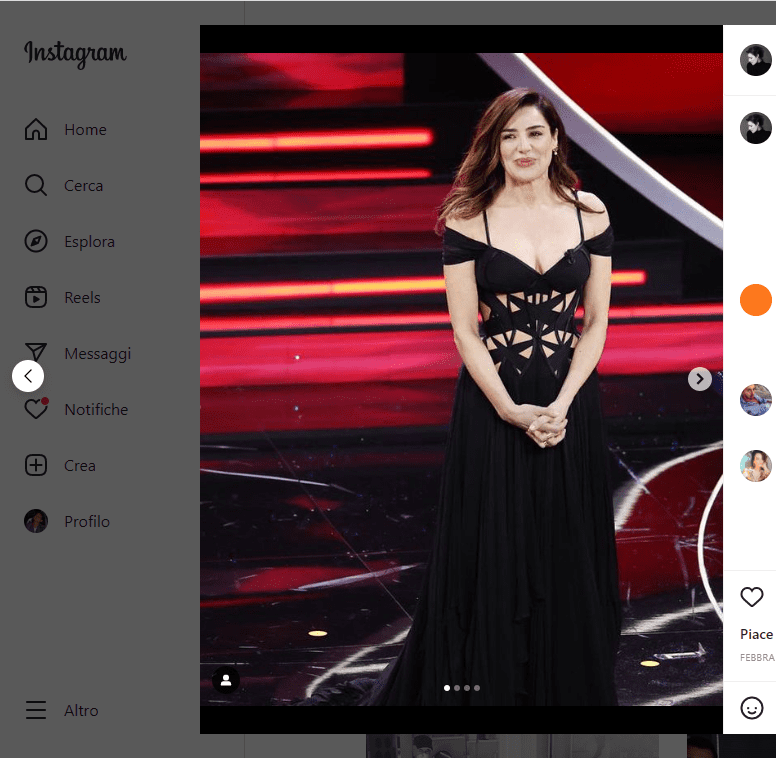Screen dimensions: 776x758
Task: Jump to third carousel dot
Action: [x=467, y=688]
